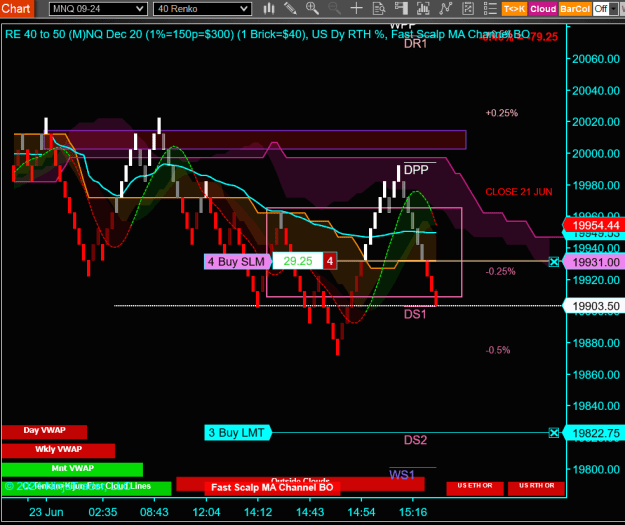The height and width of the screenshot is (525, 625).
Task: Click the greyed zoom out magnifier icon
Action: pyautogui.click(x=334, y=8)
